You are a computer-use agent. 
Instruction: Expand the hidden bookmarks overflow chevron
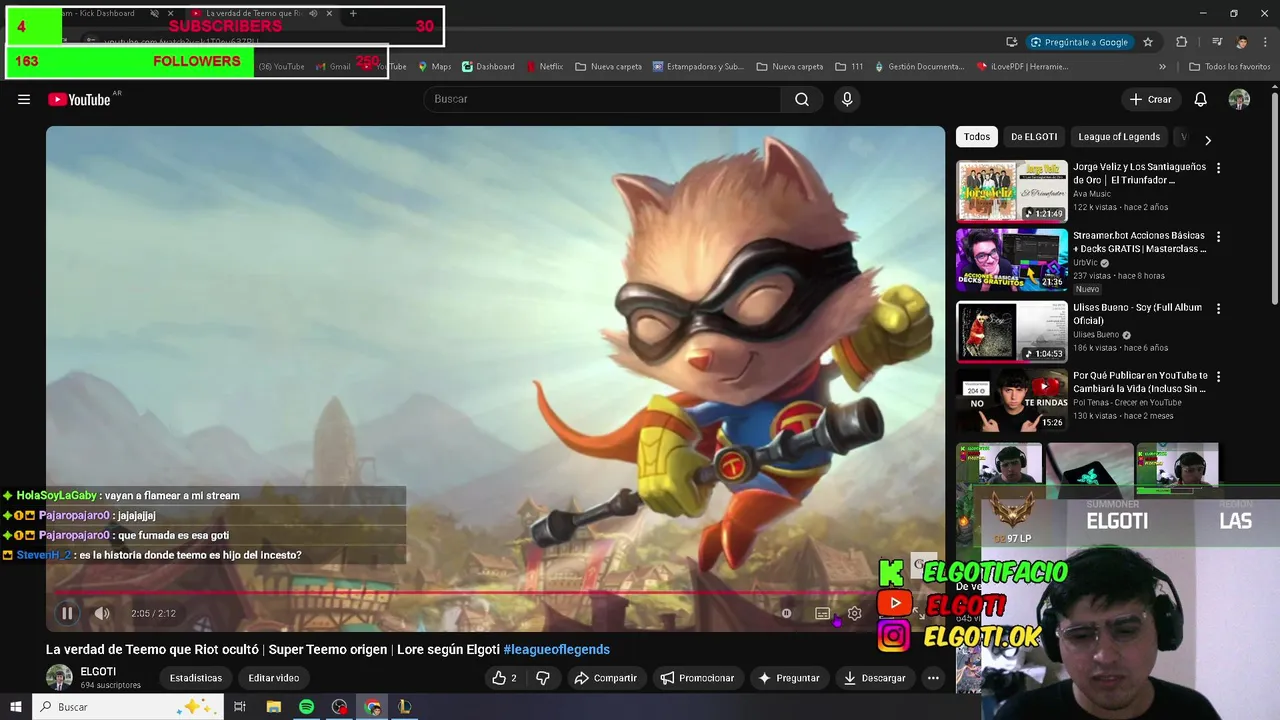click(x=1162, y=67)
